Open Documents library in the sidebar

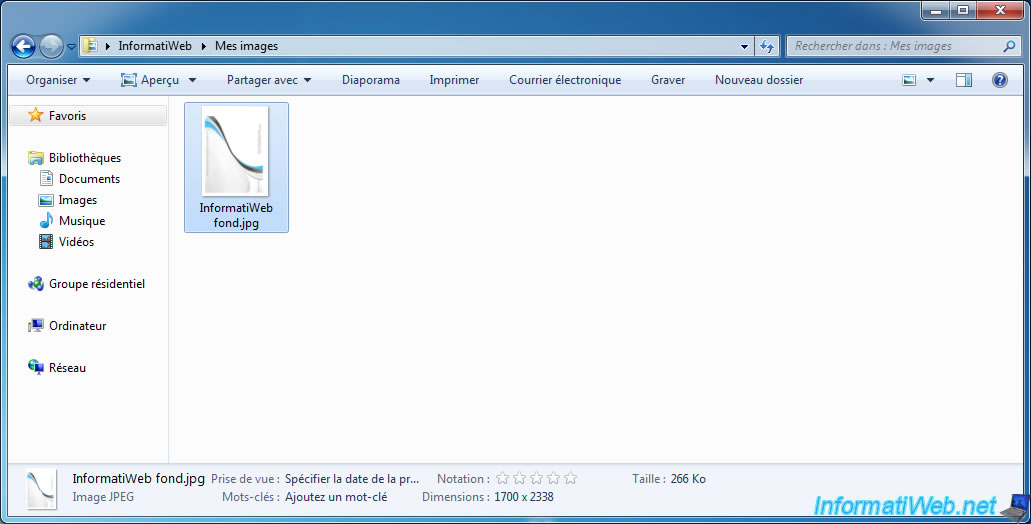[x=89, y=179]
